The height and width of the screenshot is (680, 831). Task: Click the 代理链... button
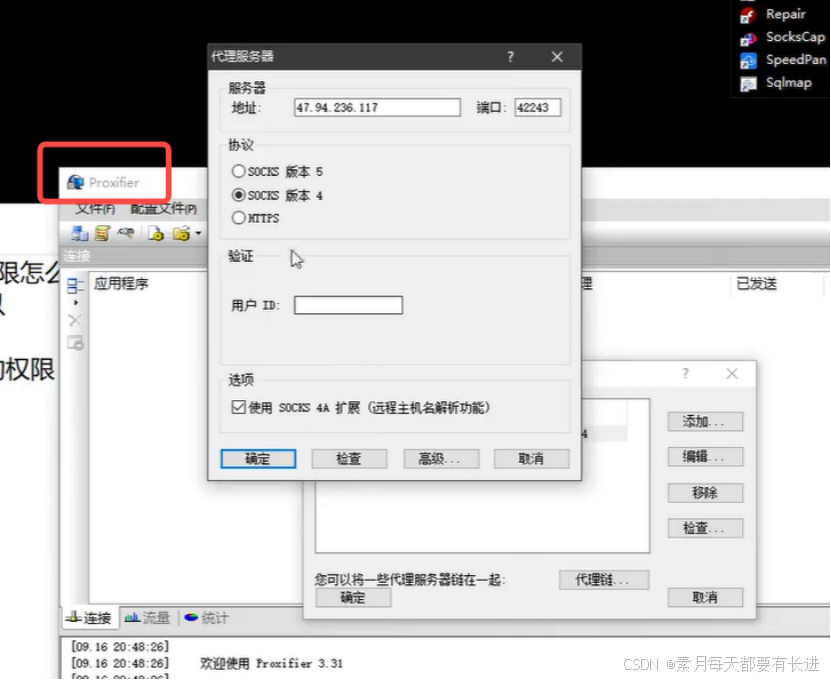tap(604, 580)
